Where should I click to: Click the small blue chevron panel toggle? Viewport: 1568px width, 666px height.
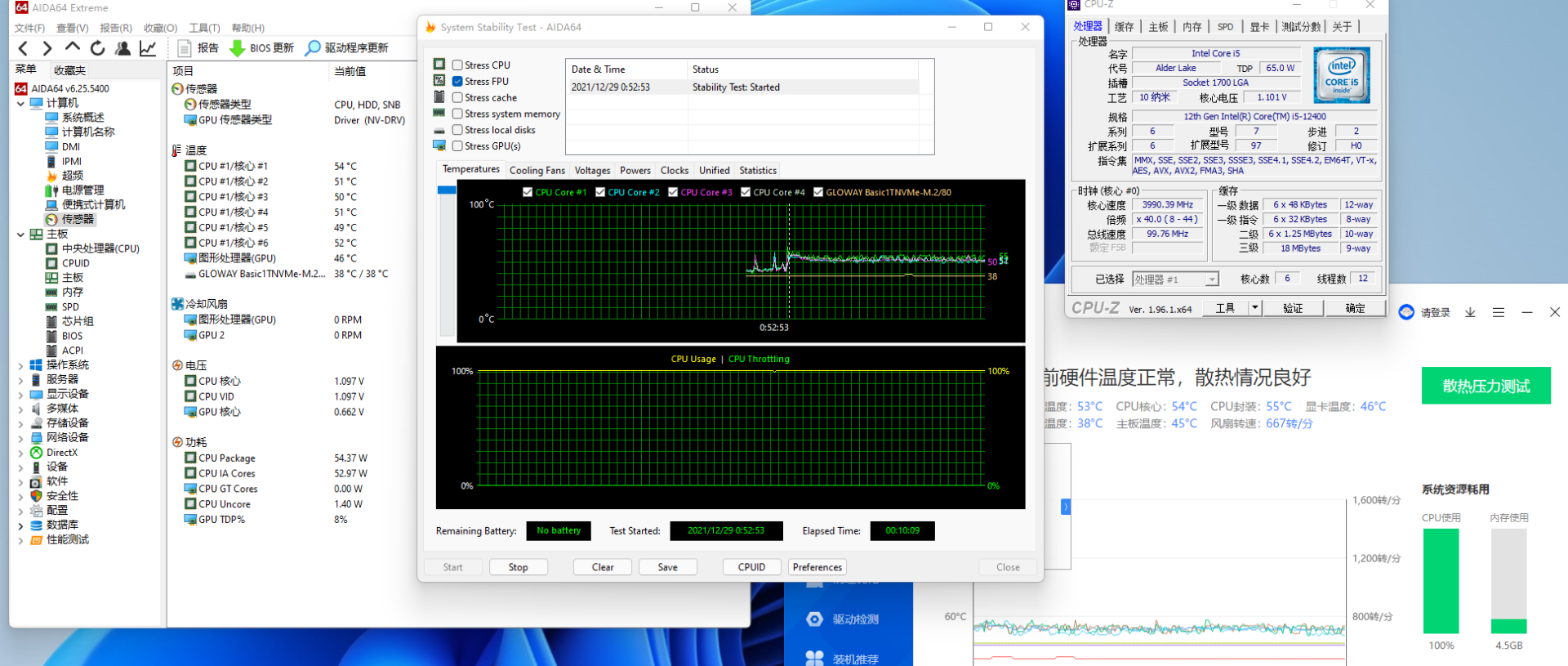click(1066, 507)
